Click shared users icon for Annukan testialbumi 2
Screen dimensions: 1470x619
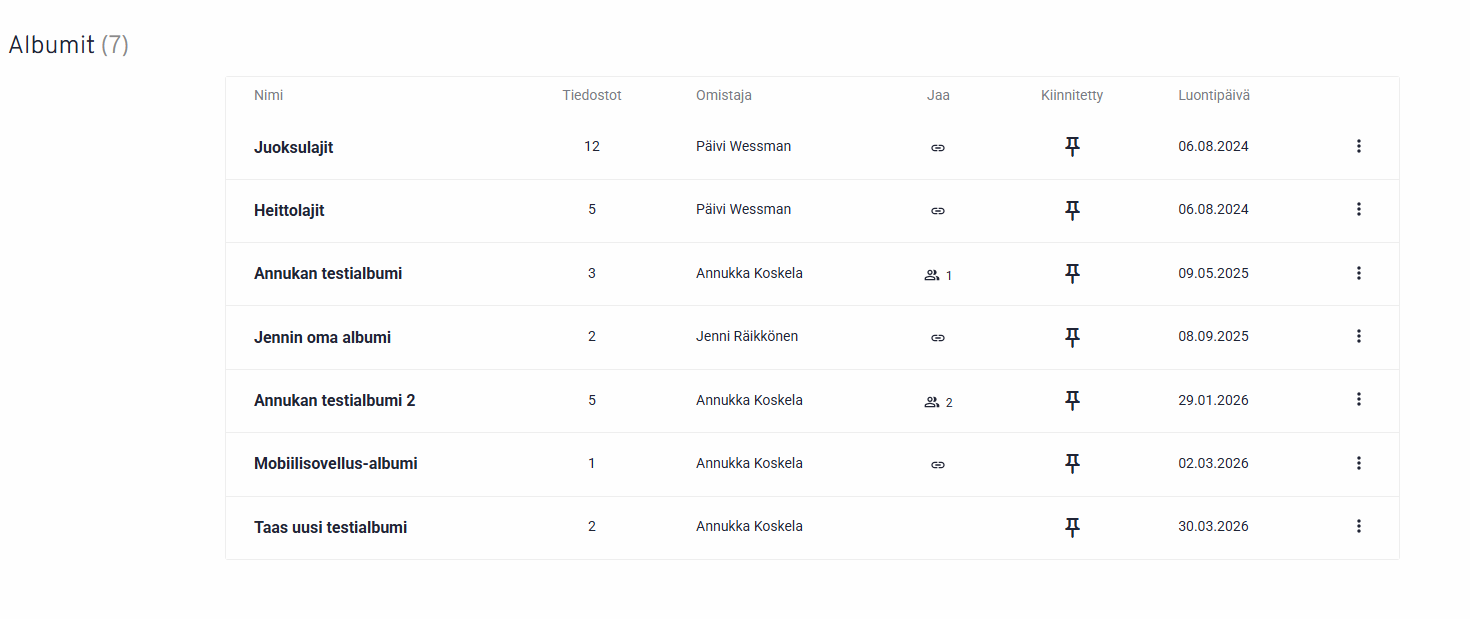pyautogui.click(x=932, y=402)
